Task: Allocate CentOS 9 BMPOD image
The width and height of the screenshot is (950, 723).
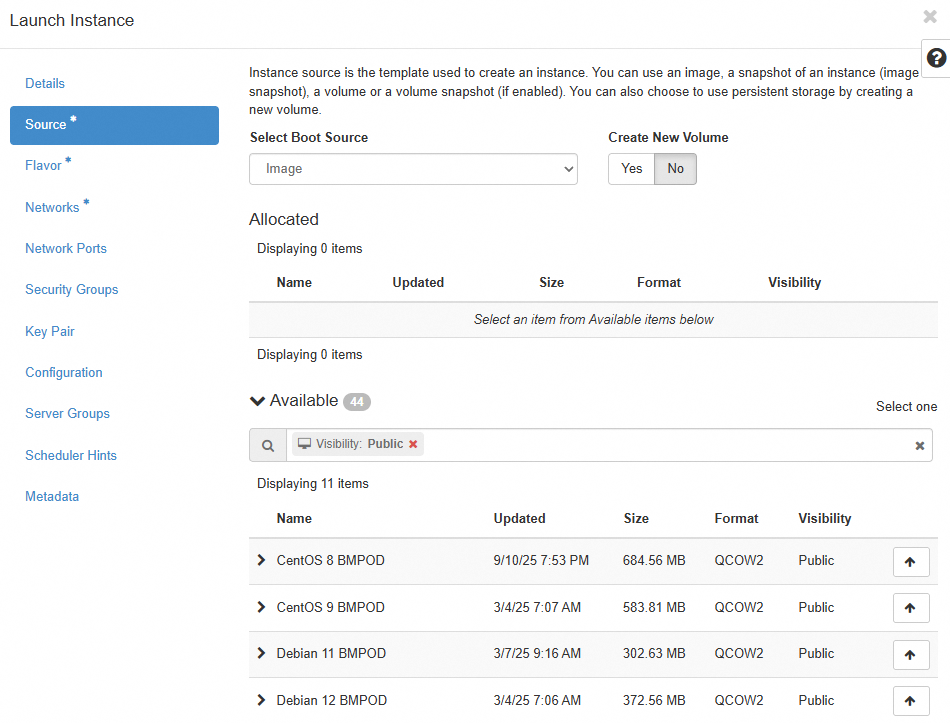Action: tap(911, 608)
